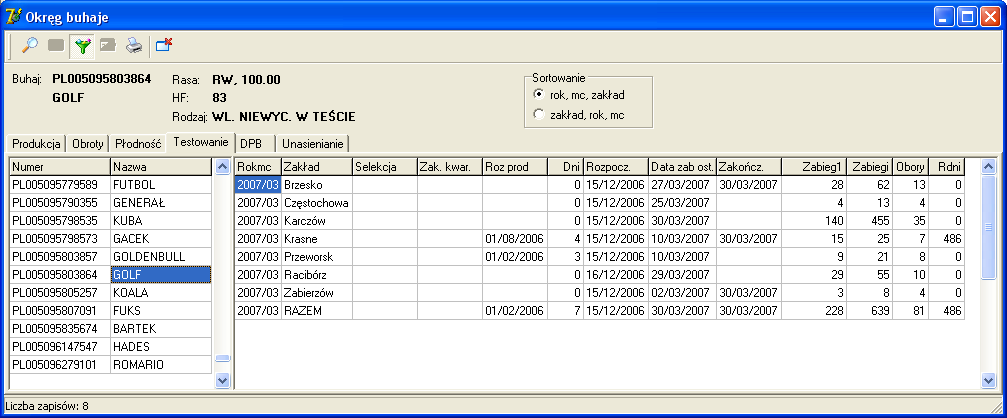1007x418 pixels.
Task: Click data table scrollbar up arrow
Action: (x=989, y=167)
